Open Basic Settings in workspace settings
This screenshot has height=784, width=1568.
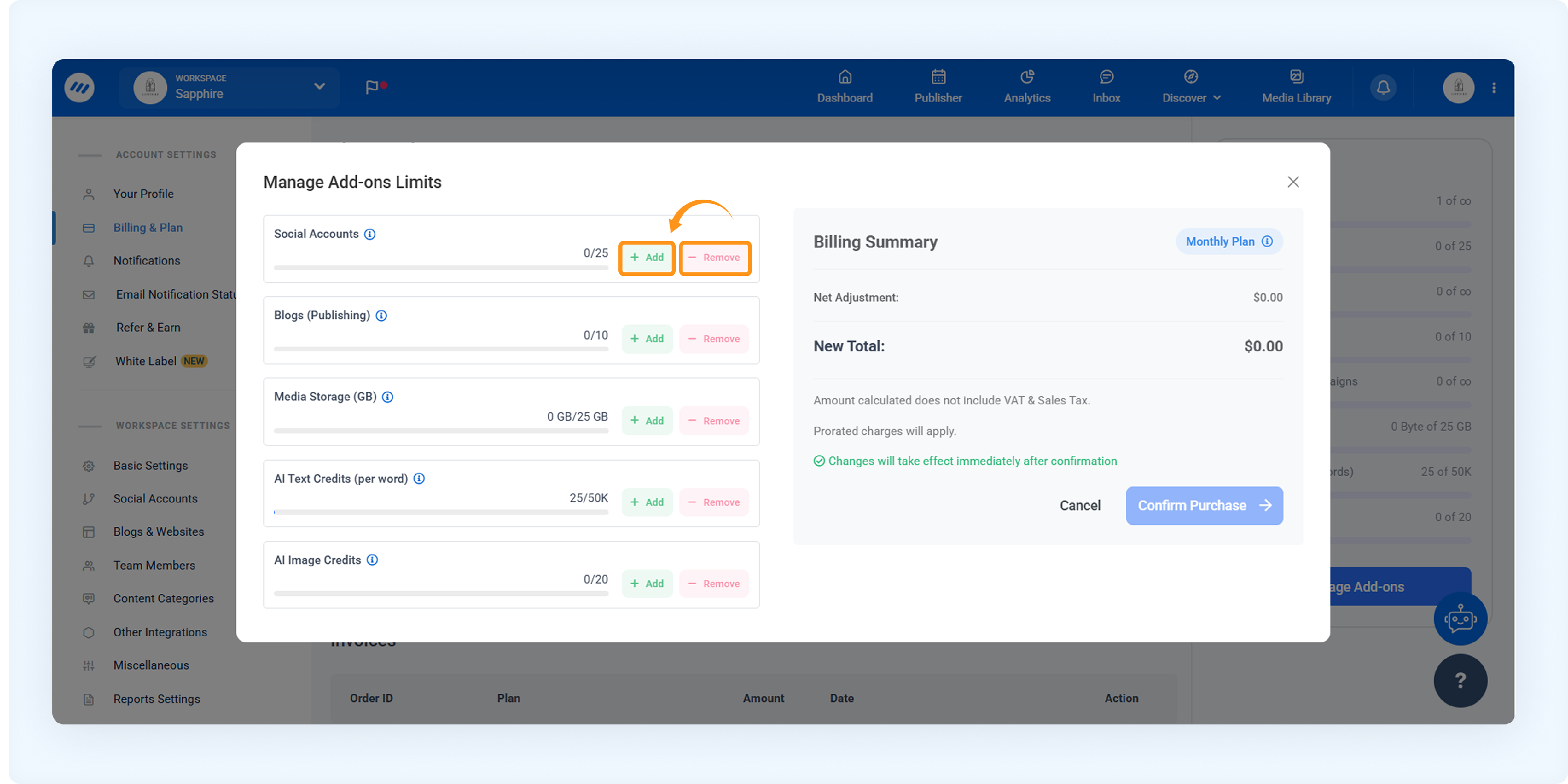pos(151,466)
